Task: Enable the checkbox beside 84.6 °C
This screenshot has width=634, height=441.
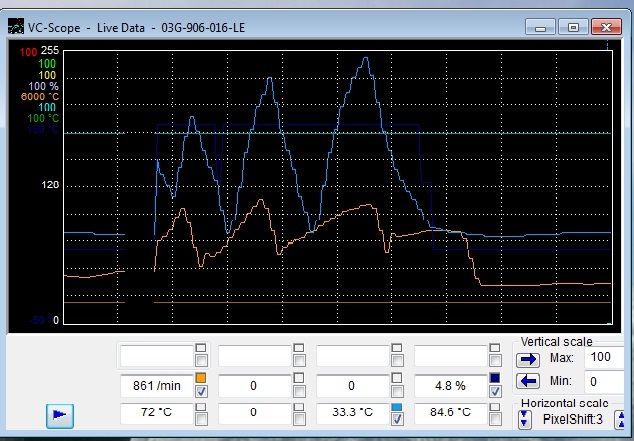Action: point(495,420)
